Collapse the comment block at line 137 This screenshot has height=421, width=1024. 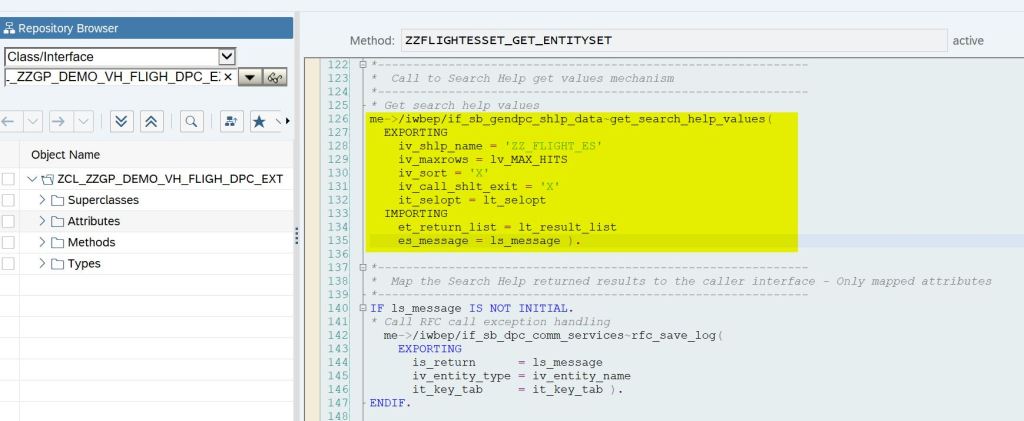pos(363,268)
